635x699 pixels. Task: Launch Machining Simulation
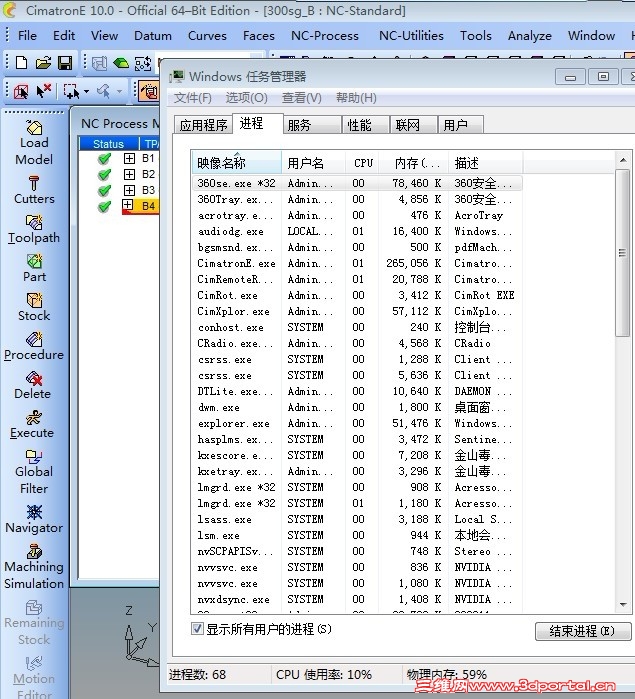(34, 567)
